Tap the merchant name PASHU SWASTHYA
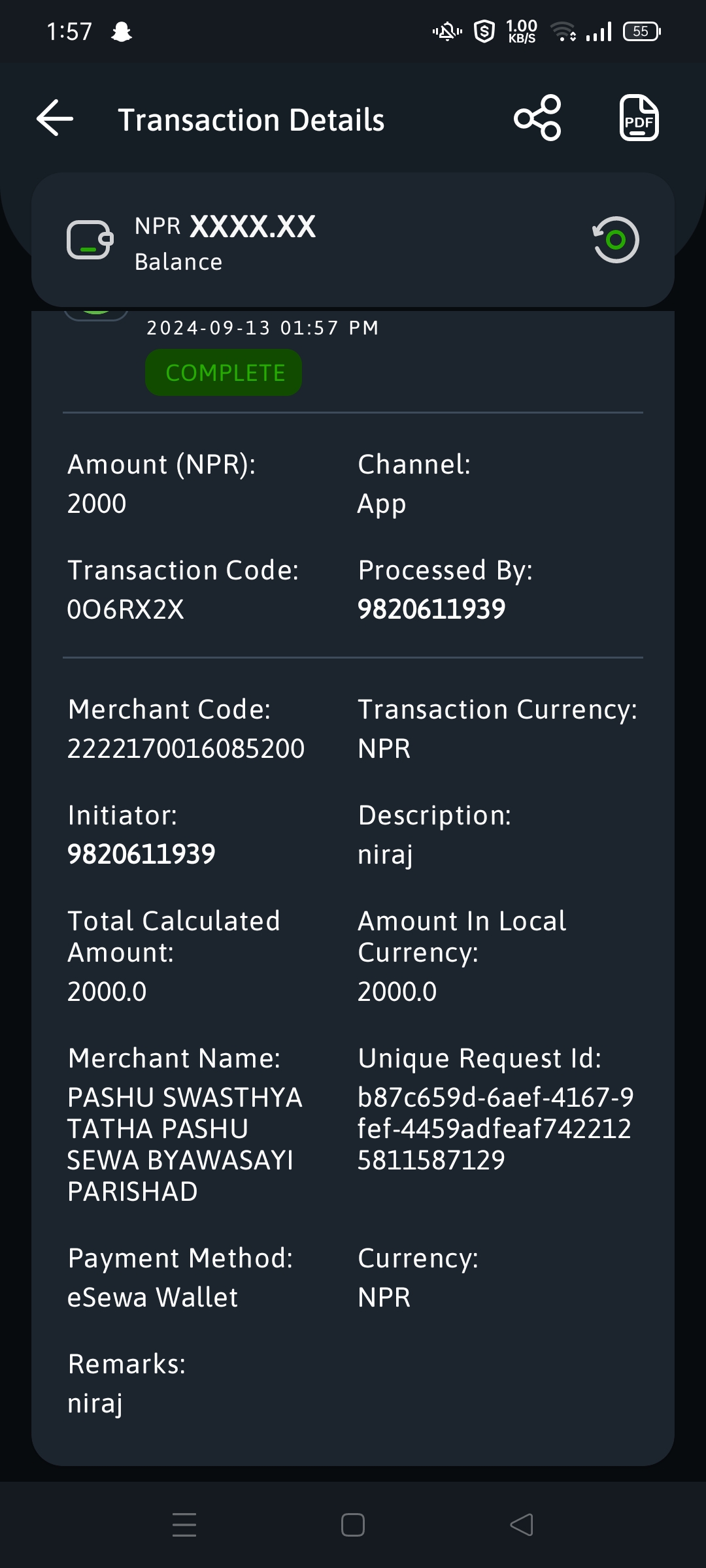 184,1145
